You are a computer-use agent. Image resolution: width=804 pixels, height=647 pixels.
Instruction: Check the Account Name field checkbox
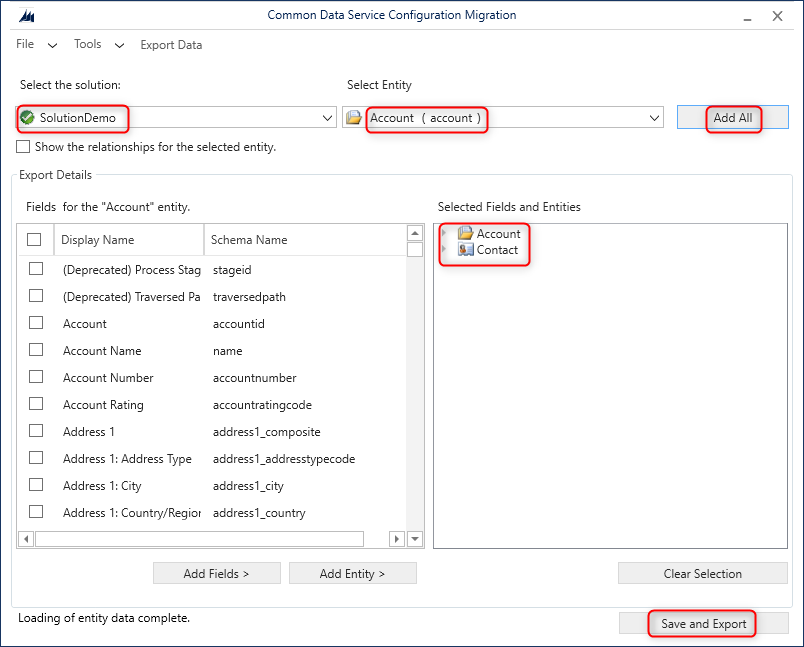click(x=36, y=350)
